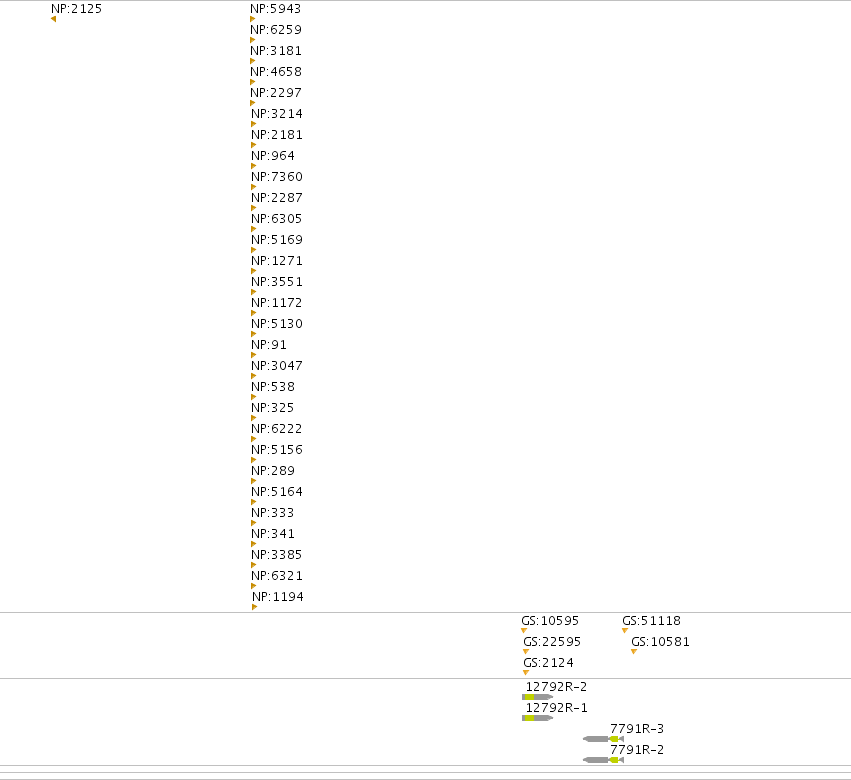Open the NP:2181 feature
This screenshot has height=780, width=851.
pyautogui.click(x=277, y=135)
